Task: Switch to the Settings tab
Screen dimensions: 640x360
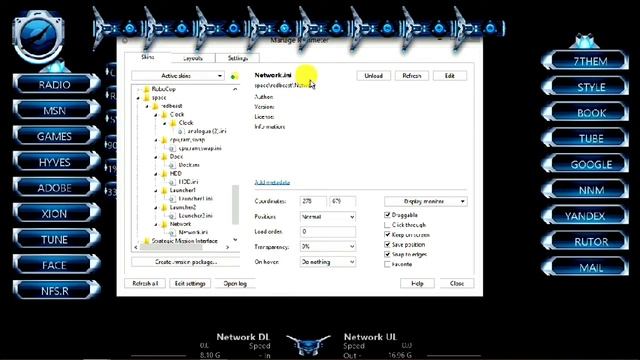Action: pyautogui.click(x=238, y=58)
